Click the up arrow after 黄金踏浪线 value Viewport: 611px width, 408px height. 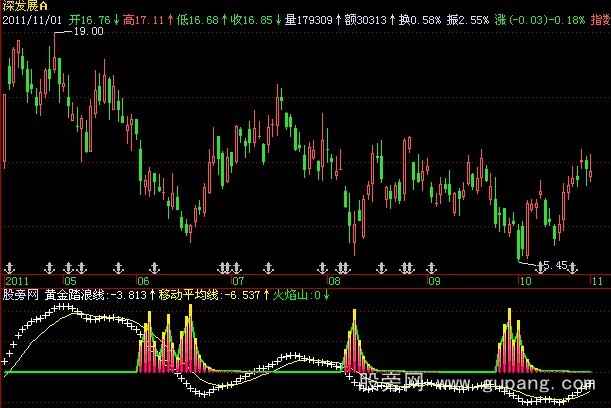point(153,295)
